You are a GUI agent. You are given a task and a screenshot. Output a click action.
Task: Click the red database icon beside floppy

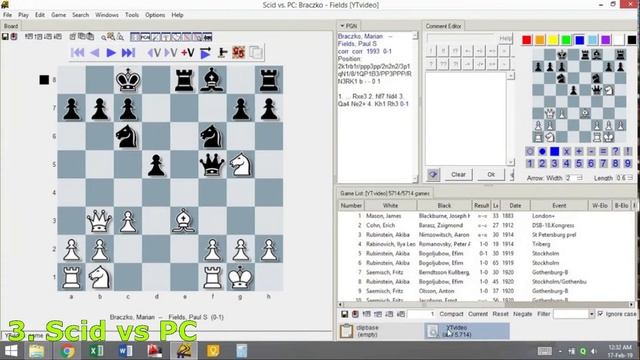tap(14, 37)
